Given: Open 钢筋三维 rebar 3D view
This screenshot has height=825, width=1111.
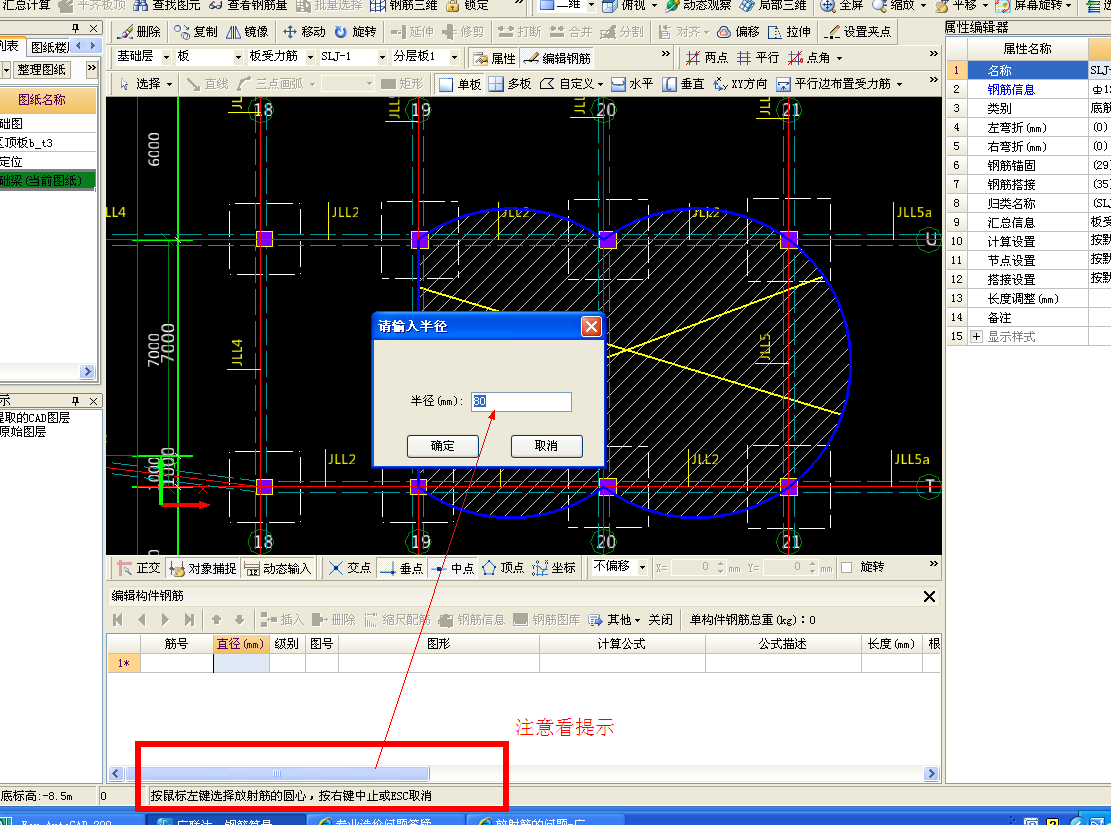Looking at the screenshot, I should click(x=404, y=6).
